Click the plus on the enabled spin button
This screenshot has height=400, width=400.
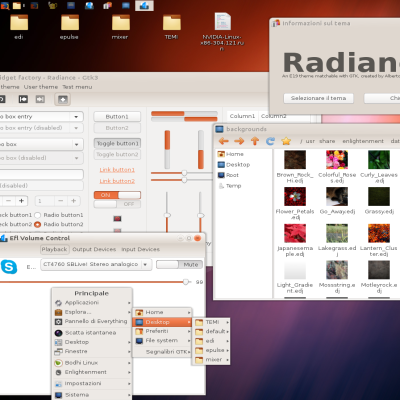point(21,201)
